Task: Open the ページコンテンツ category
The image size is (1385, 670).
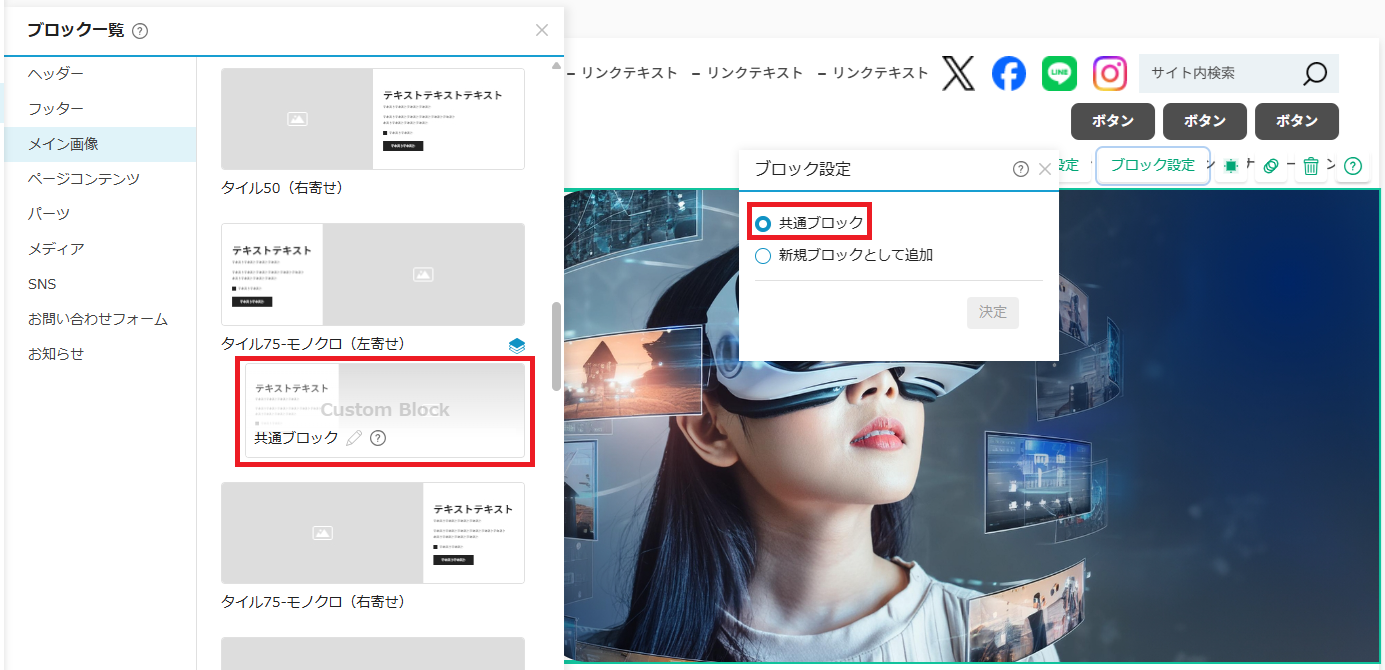Action: (100, 179)
